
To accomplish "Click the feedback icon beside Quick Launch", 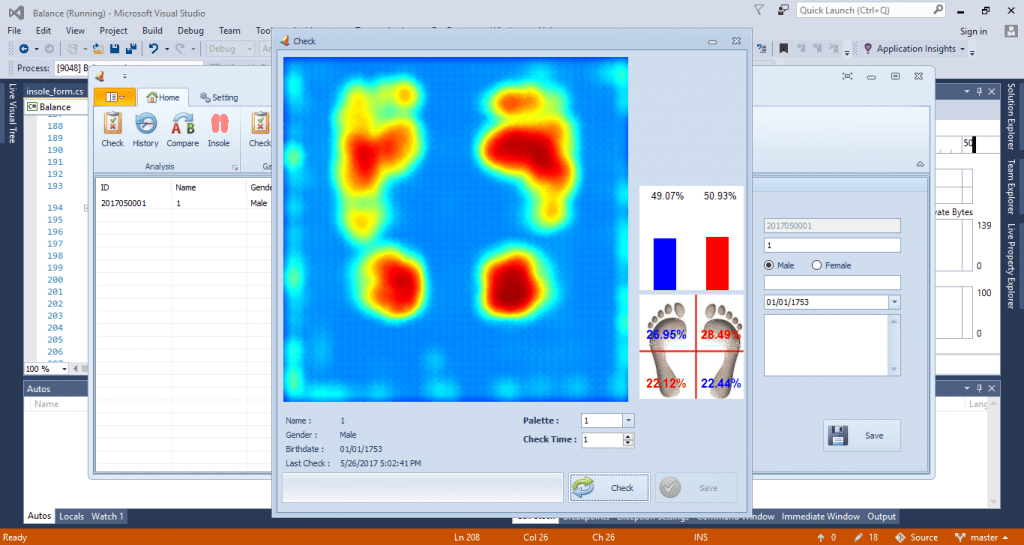I will point(781,11).
